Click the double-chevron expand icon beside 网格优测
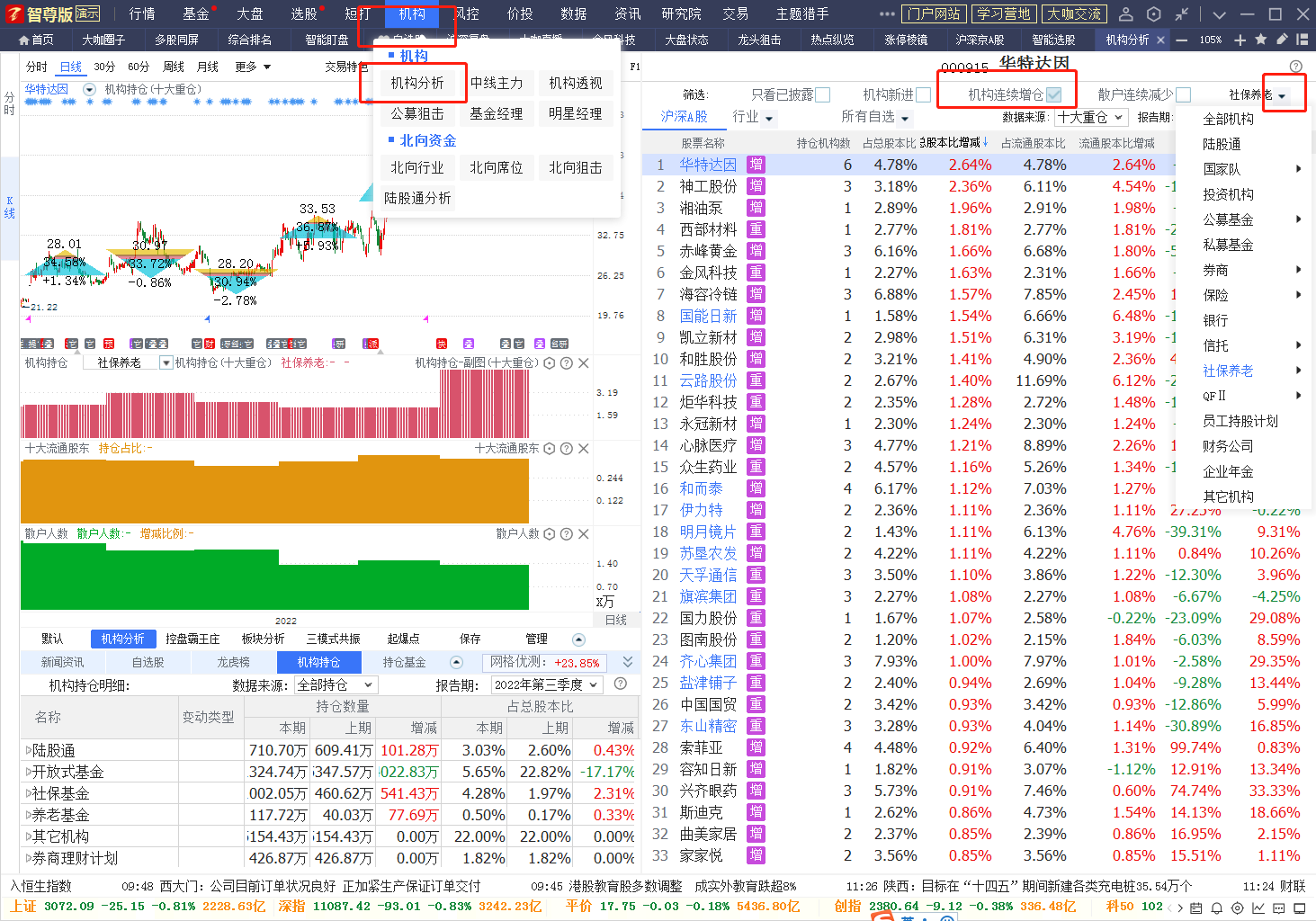 click(627, 662)
